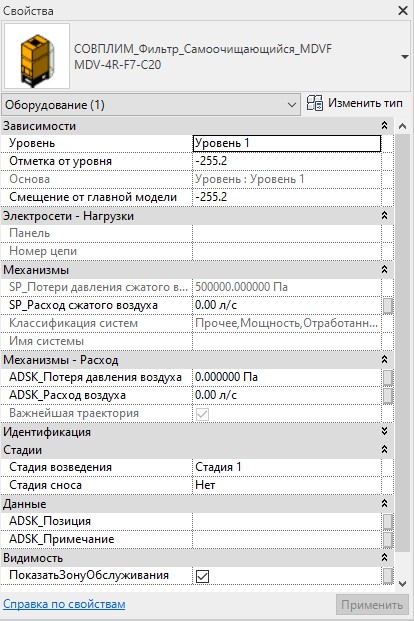This screenshot has width=414, height=621.
Task: Click the Номер цепи parameter label
Action: [43, 251]
